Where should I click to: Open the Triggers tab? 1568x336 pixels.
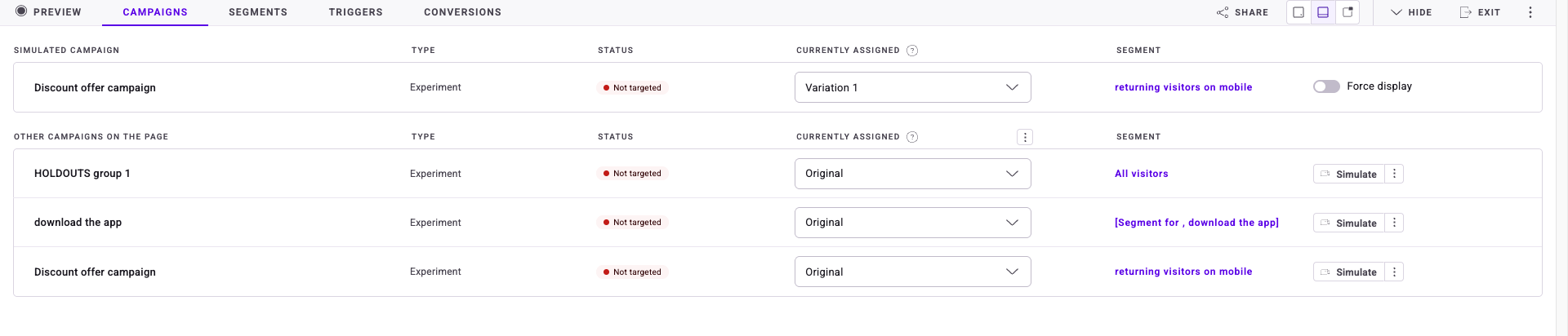(355, 12)
